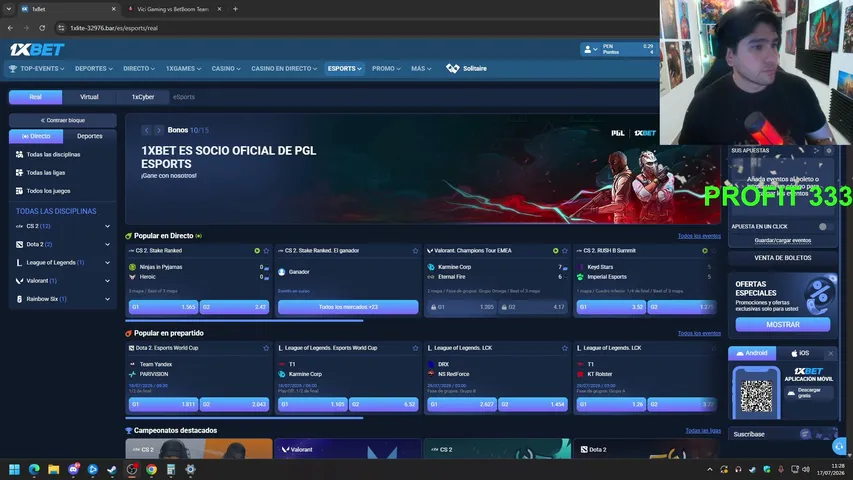The image size is (853, 480).
Task: Open the DEPORTES dropdown menu
Action: [x=94, y=69]
